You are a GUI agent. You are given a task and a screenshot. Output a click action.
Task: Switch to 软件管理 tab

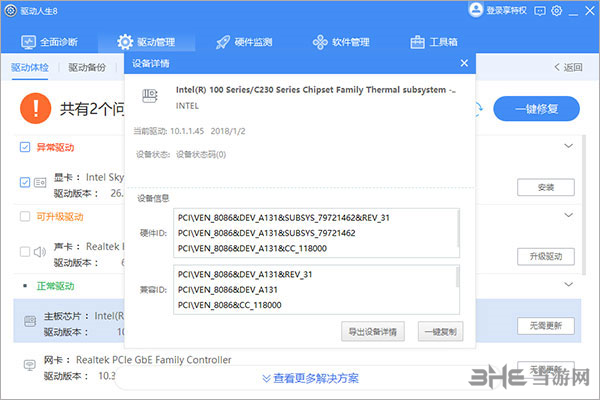341,42
